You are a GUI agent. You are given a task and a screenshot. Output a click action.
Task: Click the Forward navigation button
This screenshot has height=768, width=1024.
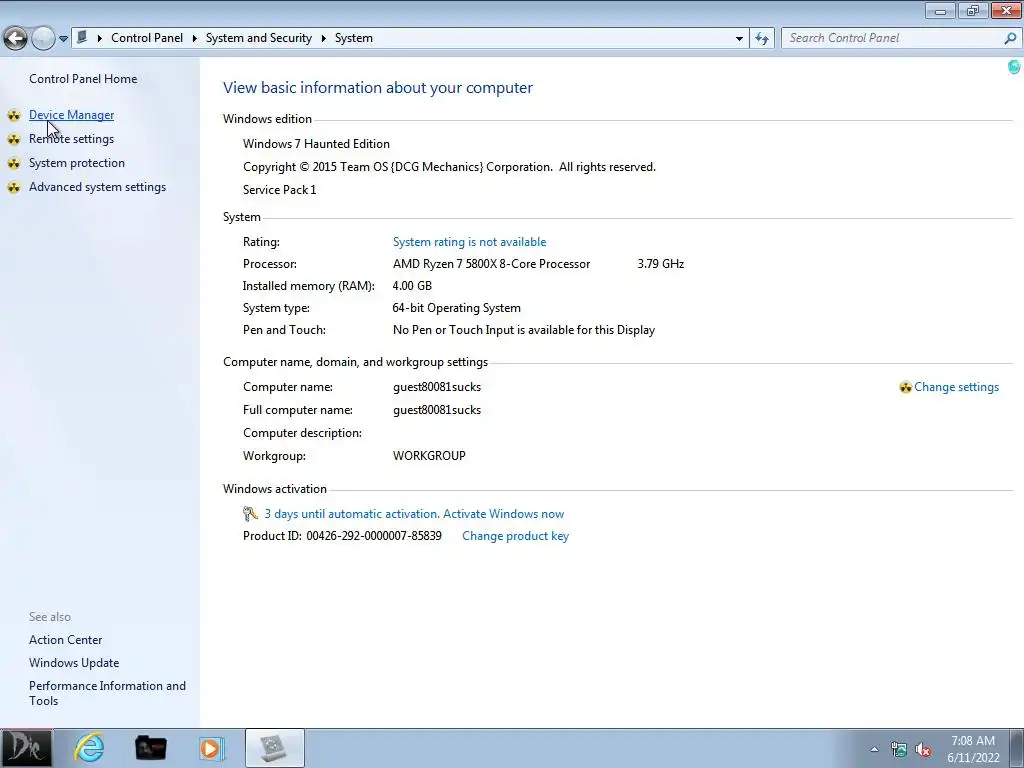click(43, 39)
